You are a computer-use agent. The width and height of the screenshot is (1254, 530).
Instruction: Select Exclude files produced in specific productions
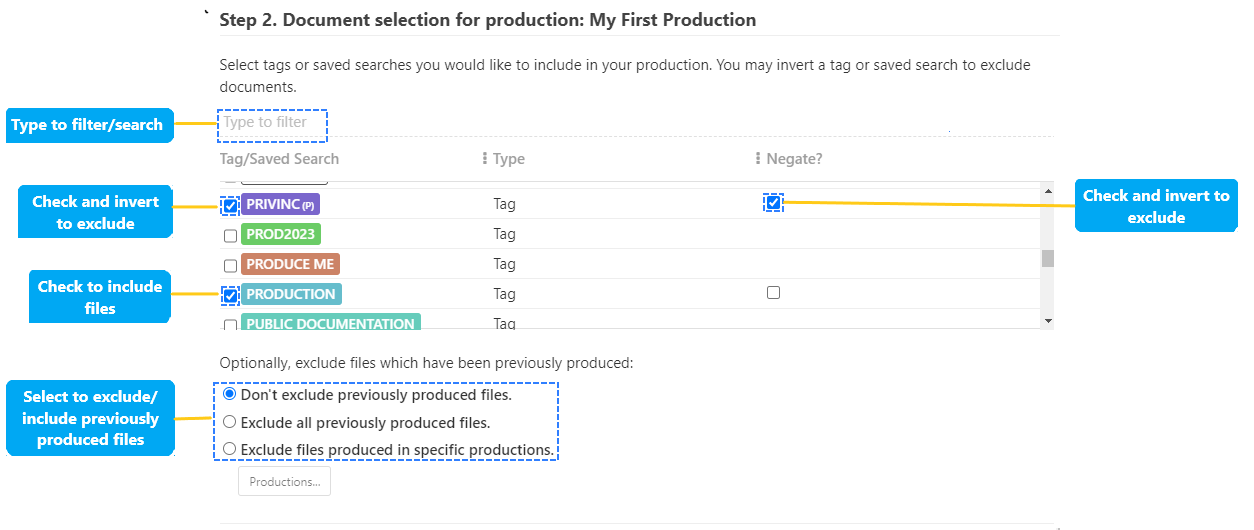click(230, 449)
